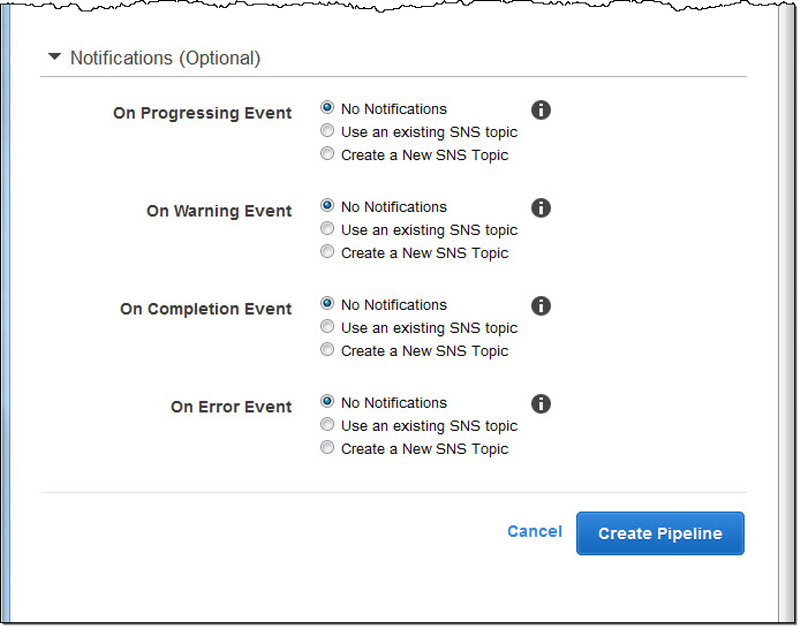Create a New SNS Topic for Completion Event
This screenshot has width=800, height=628.
pos(327,350)
